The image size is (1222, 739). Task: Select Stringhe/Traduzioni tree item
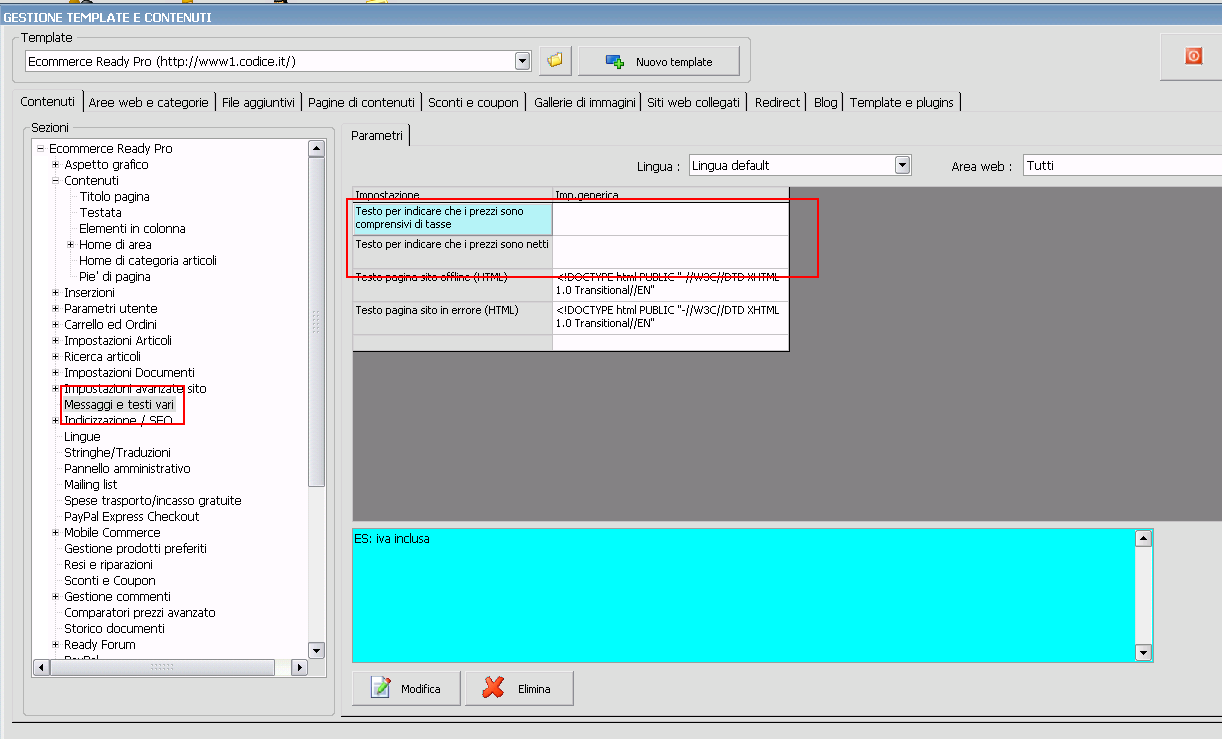tap(117, 452)
